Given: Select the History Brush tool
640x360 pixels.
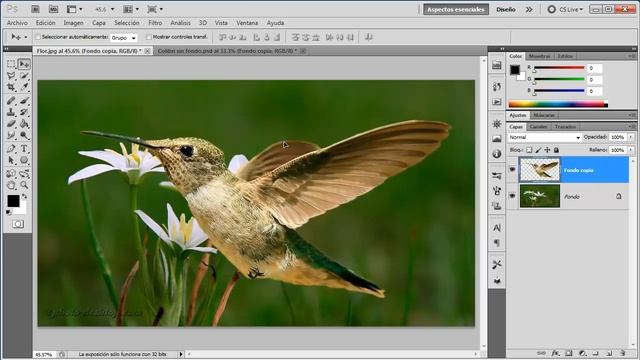Looking at the screenshot, I should pos(24,112).
